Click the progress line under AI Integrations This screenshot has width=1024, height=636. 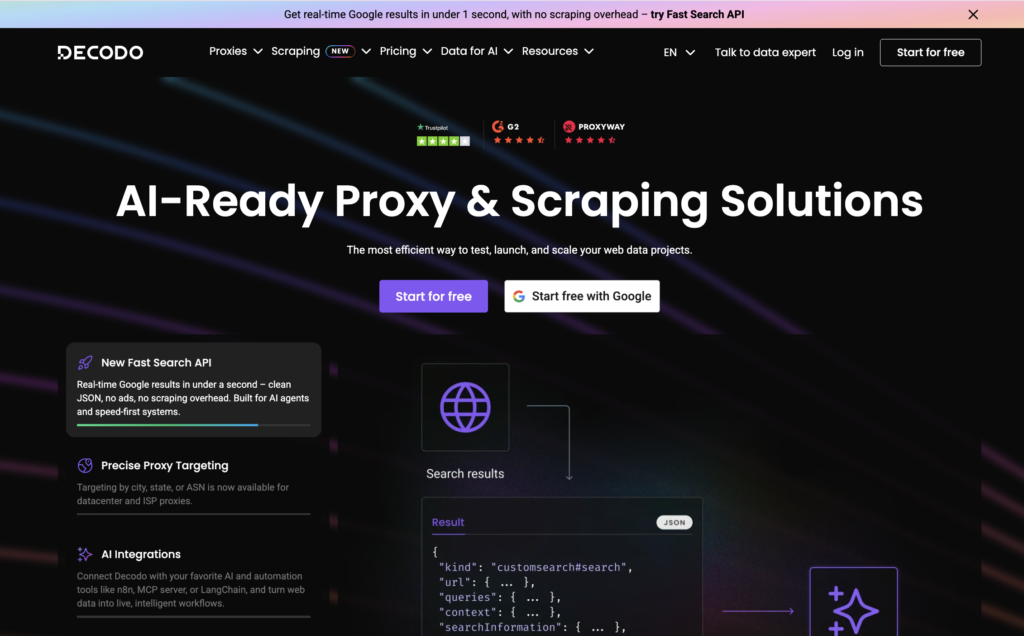(193, 616)
